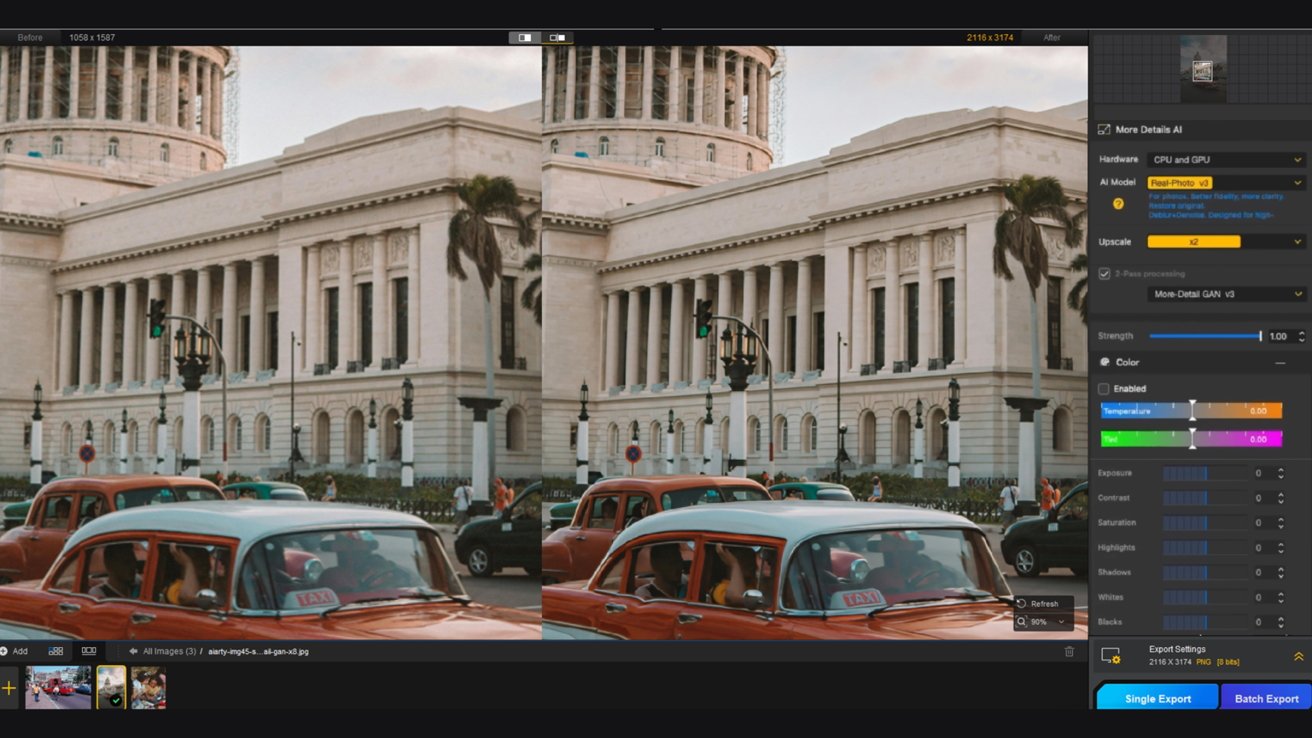Switch to grid thumbnail view
The height and width of the screenshot is (738, 1312).
(56, 651)
